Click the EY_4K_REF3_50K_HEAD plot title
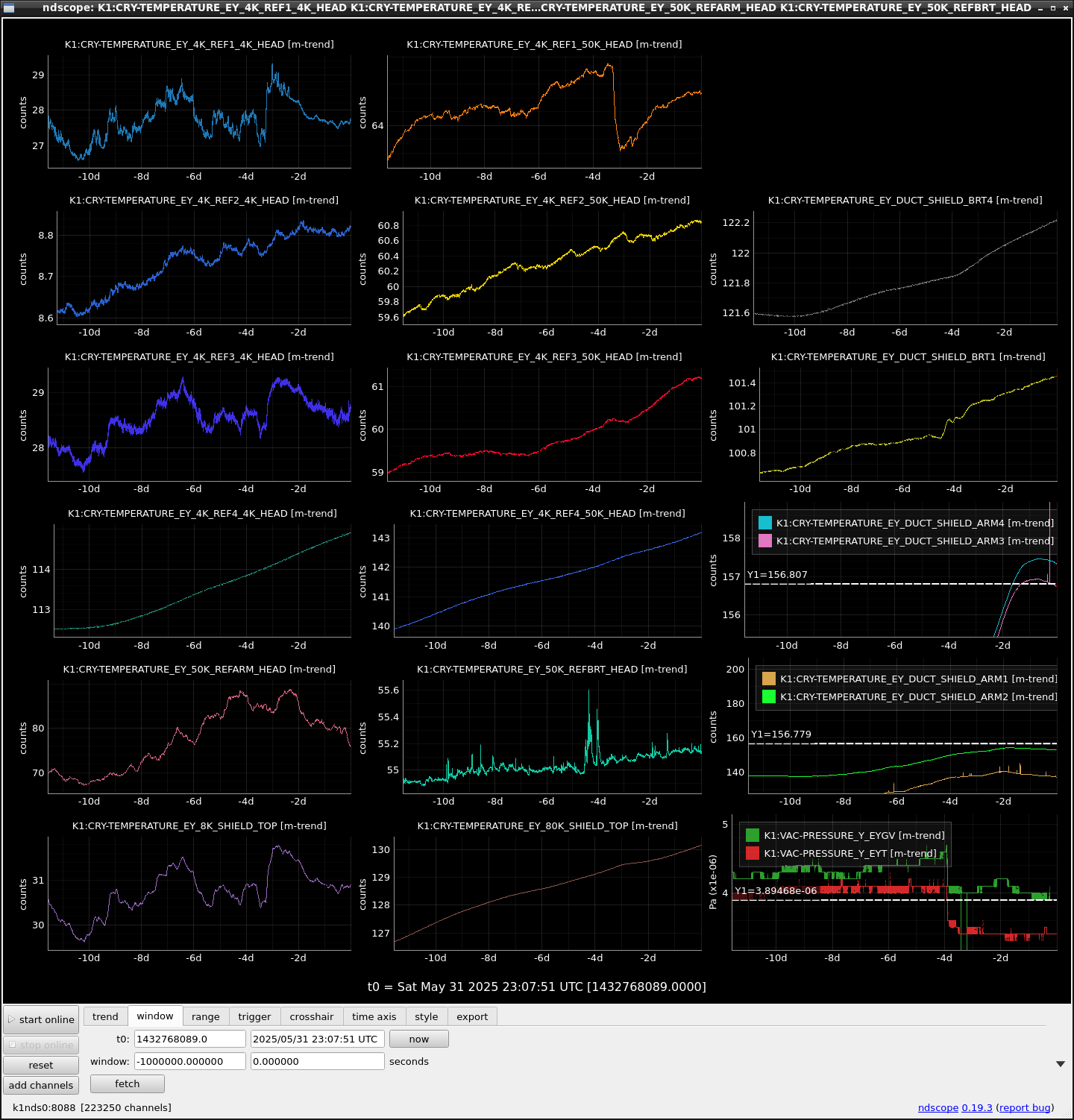Screen dimensions: 1074x1120 pos(544,357)
